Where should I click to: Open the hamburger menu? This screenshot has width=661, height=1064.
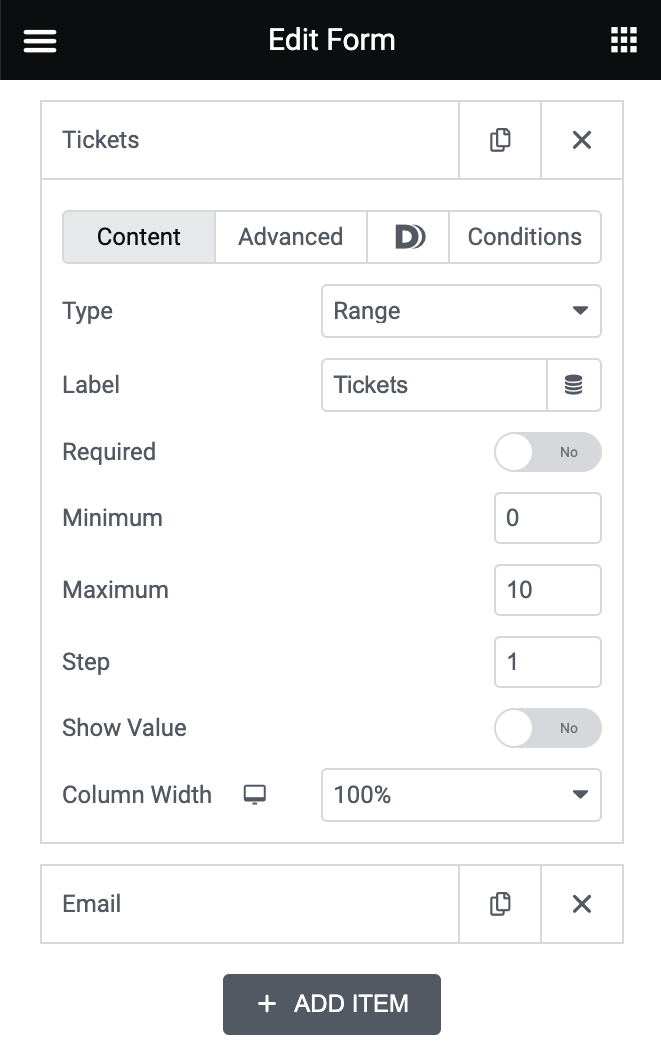point(40,40)
